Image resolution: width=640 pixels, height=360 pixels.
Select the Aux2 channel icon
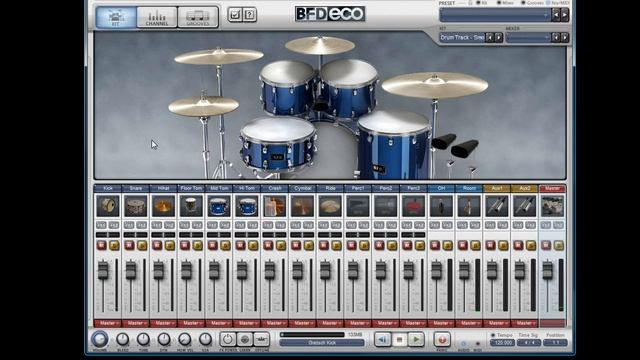(524, 206)
